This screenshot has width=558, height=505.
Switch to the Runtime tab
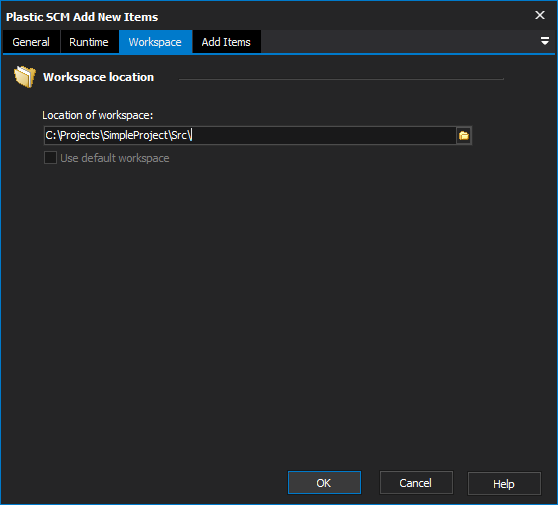coord(89,42)
